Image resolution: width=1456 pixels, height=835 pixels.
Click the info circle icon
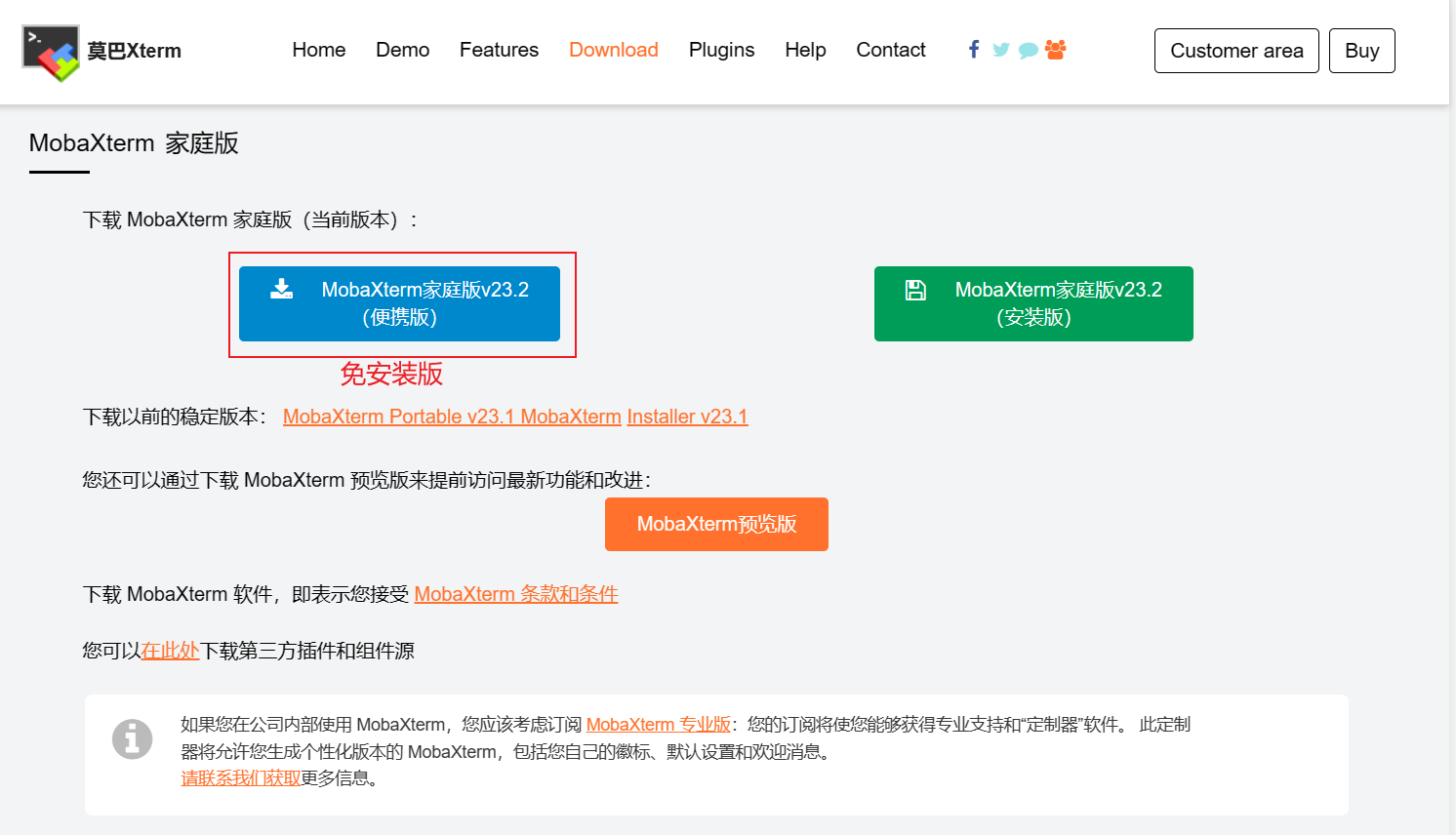click(132, 738)
